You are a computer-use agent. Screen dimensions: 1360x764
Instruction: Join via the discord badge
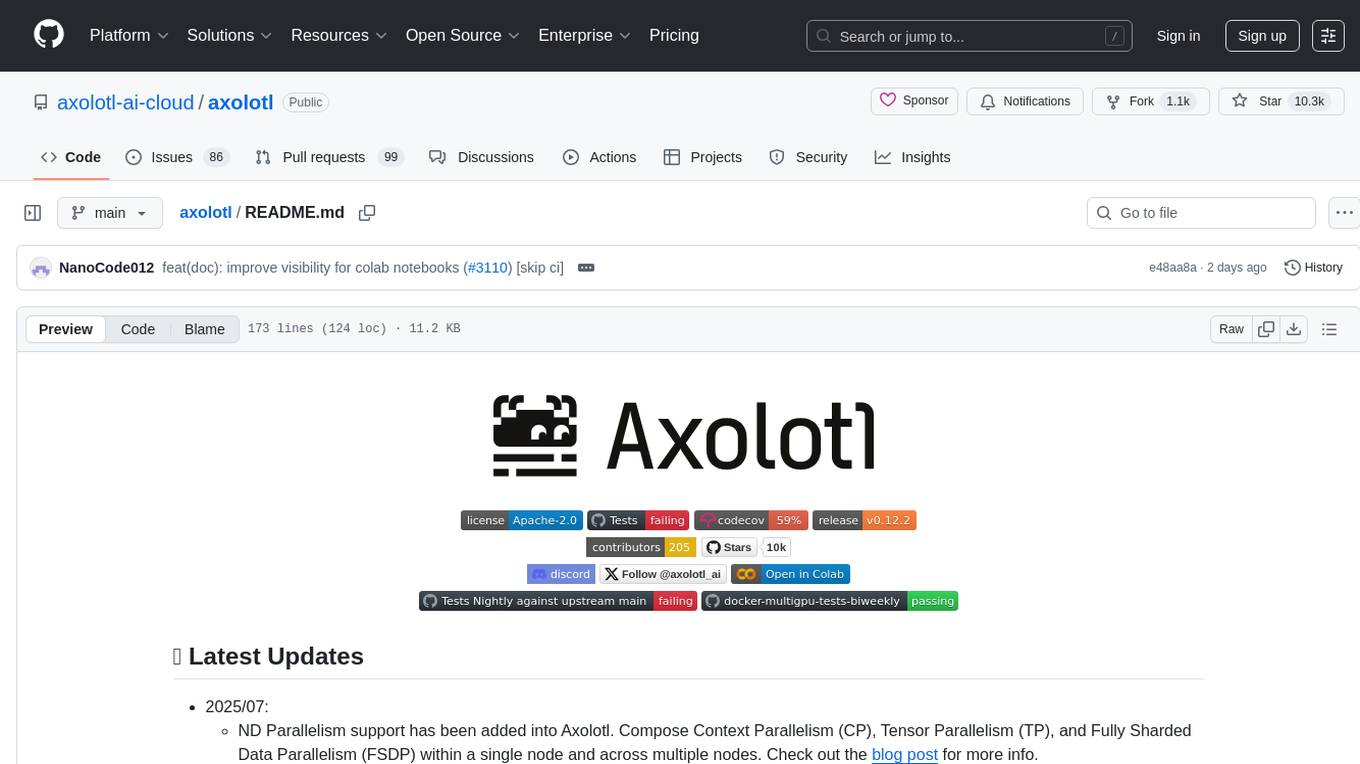[x=561, y=574]
